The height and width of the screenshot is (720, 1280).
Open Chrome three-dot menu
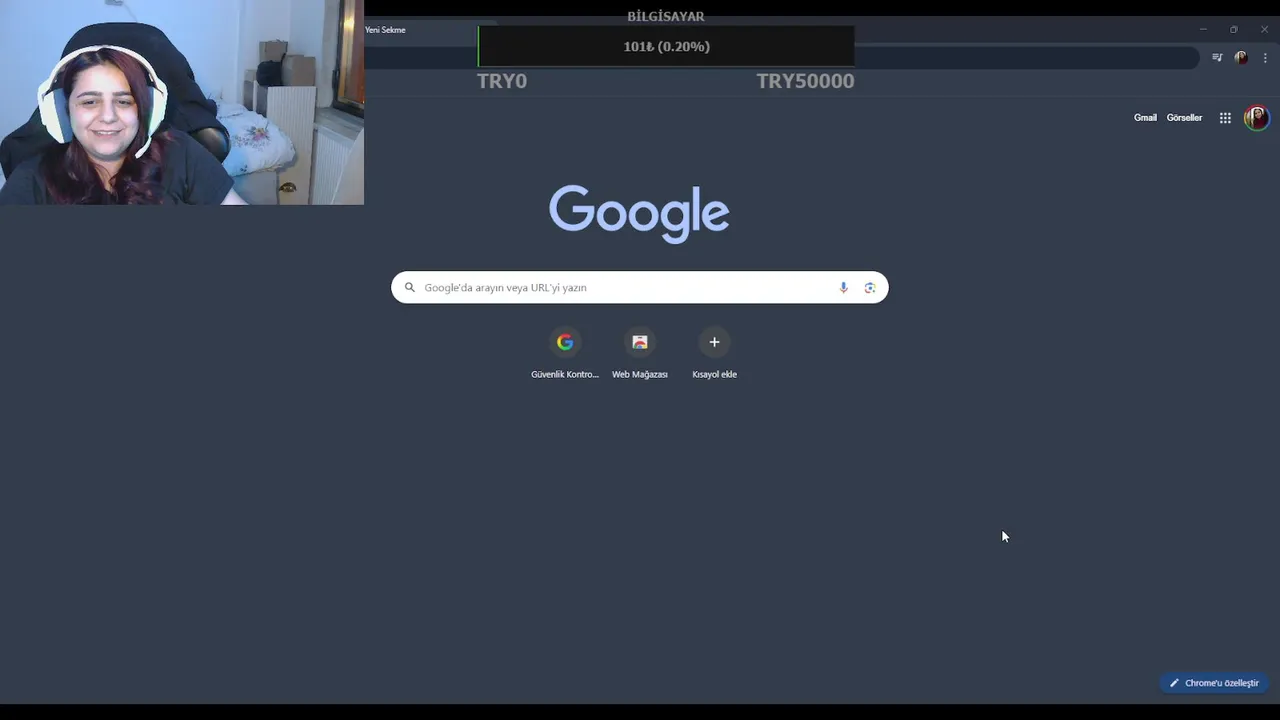pos(1265,58)
